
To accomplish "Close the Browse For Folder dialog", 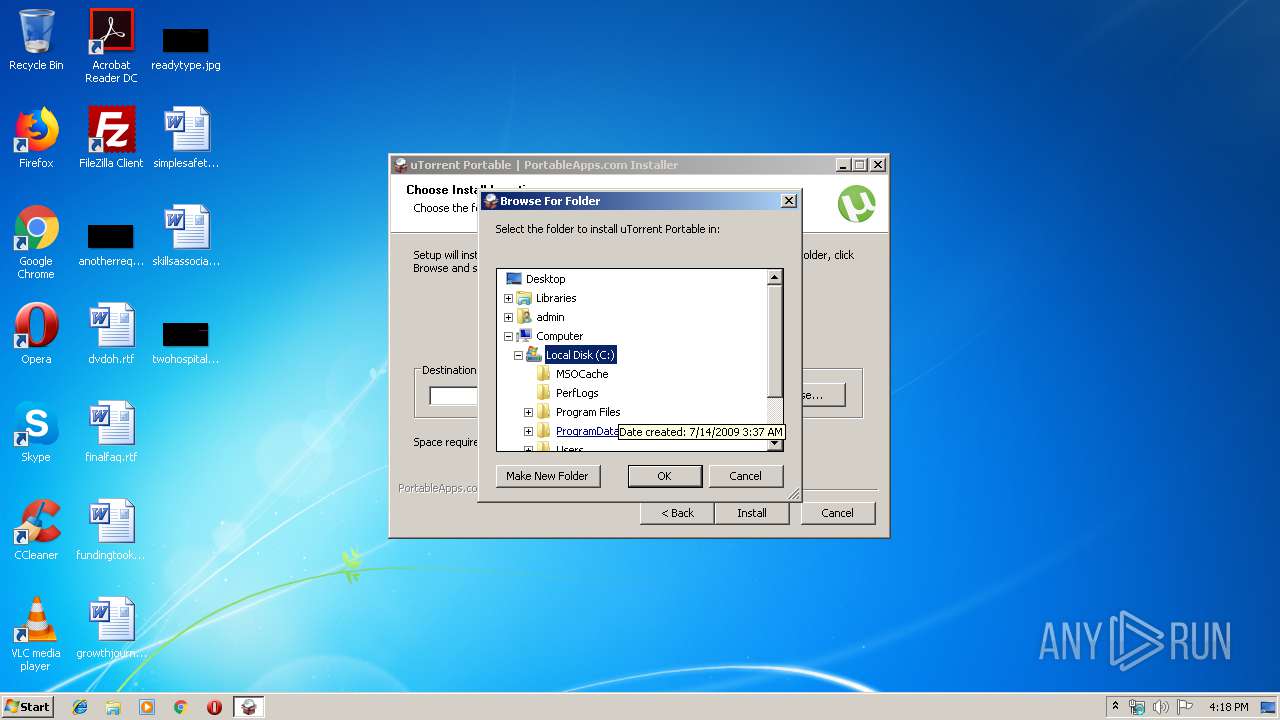I will pos(789,201).
